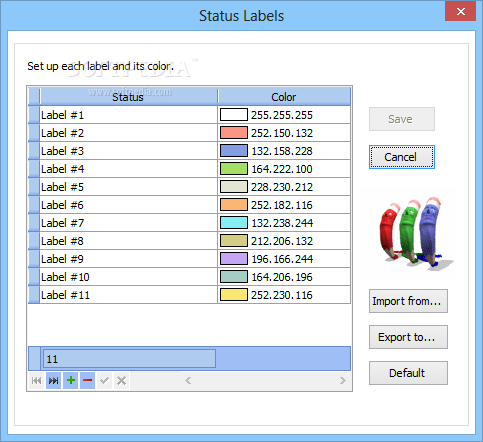The height and width of the screenshot is (442, 483).
Task: Click the row indicator beside Label #6
Action: click(x=34, y=205)
